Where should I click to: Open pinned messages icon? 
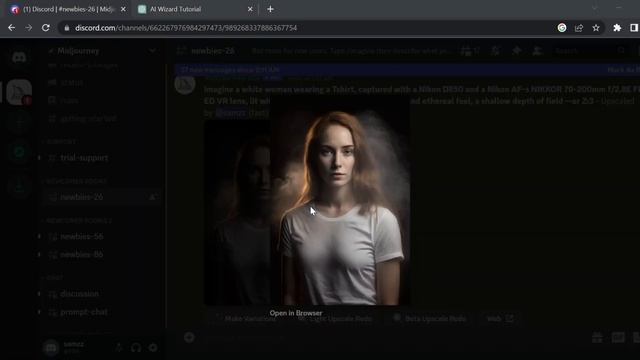click(516, 51)
